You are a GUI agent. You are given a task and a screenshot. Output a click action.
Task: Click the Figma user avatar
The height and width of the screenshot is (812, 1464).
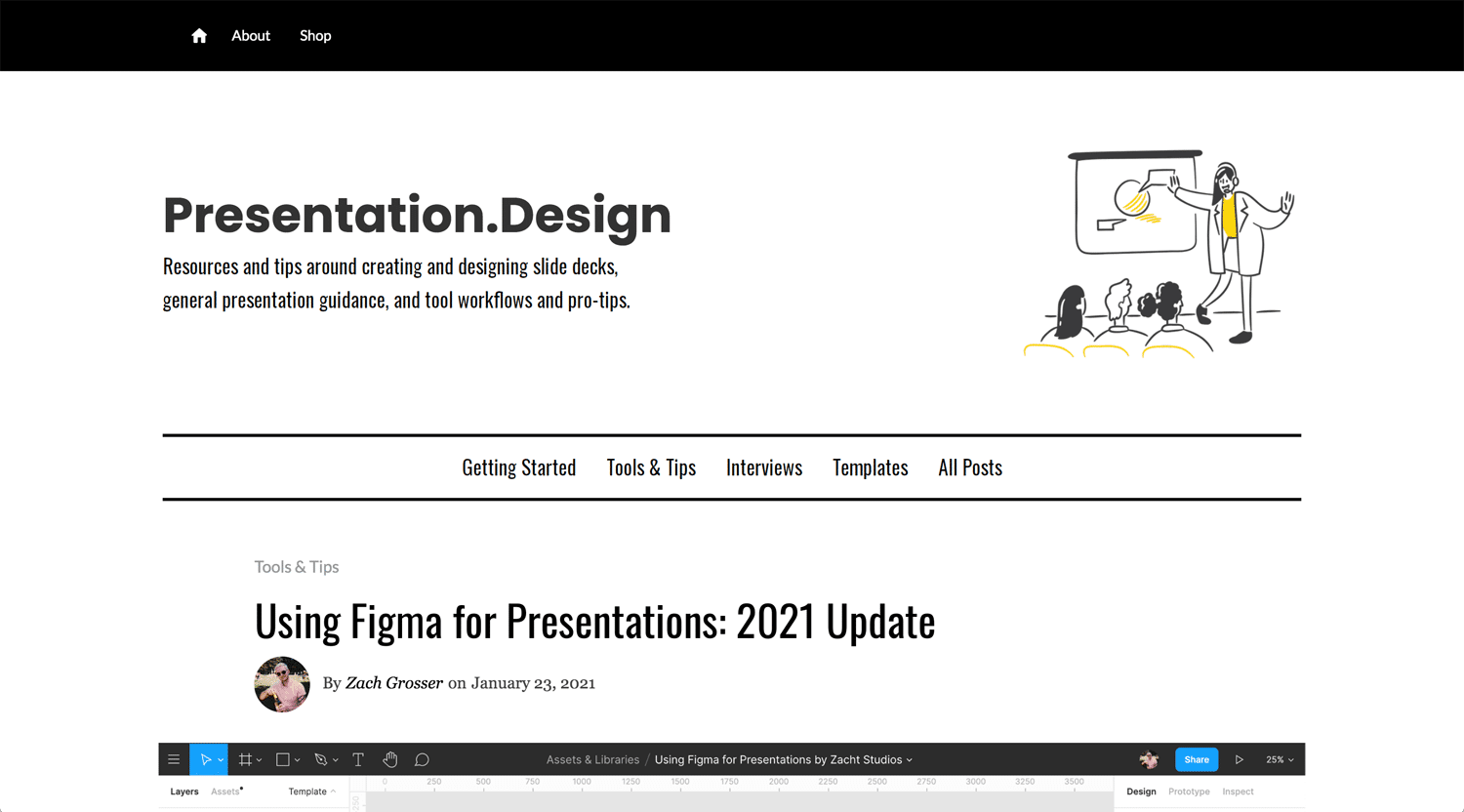pyautogui.click(x=1149, y=759)
